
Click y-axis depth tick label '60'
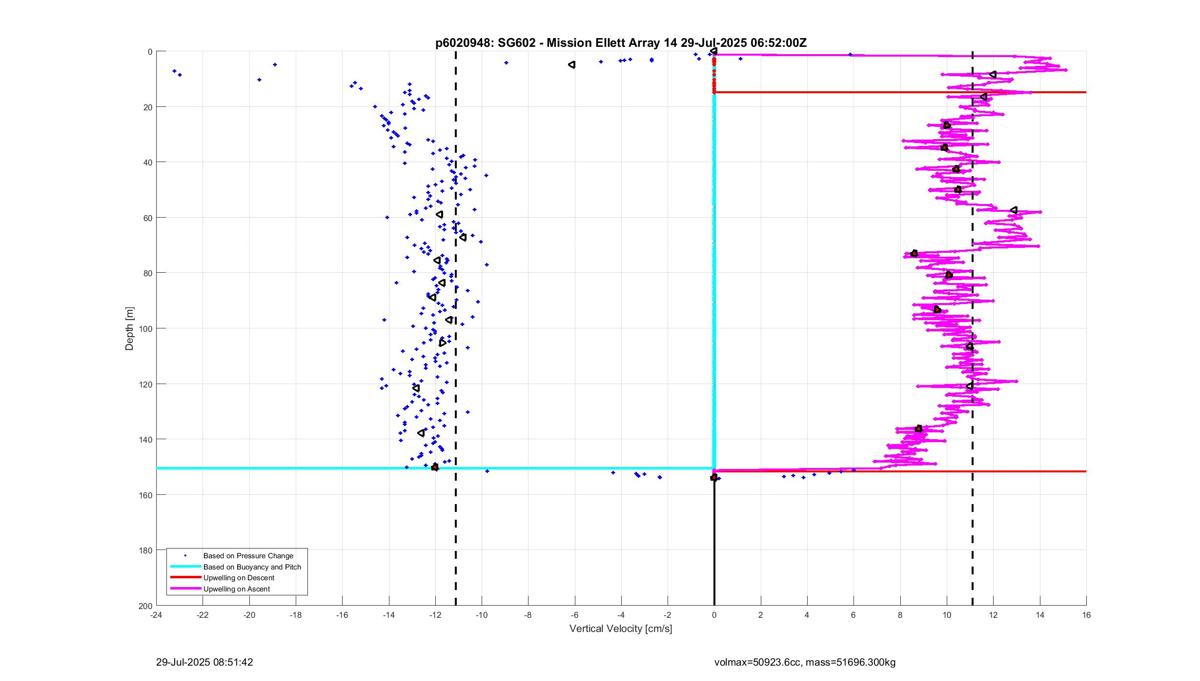[148, 218]
